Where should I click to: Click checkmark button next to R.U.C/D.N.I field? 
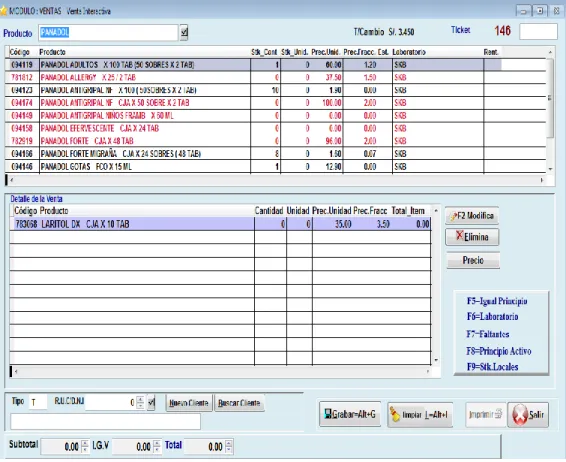151,402
